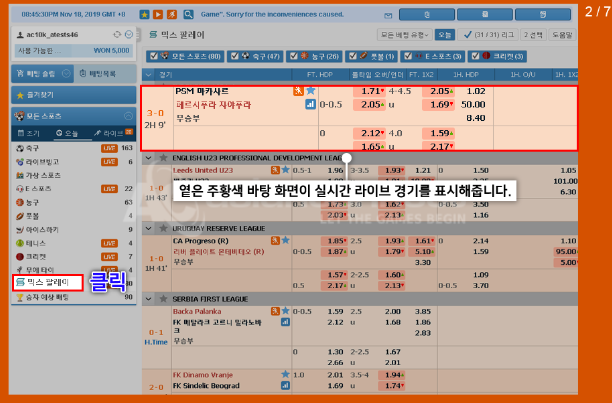Click the orange running-man live icon in top bar
The image size is (612, 403).
click(172, 15)
